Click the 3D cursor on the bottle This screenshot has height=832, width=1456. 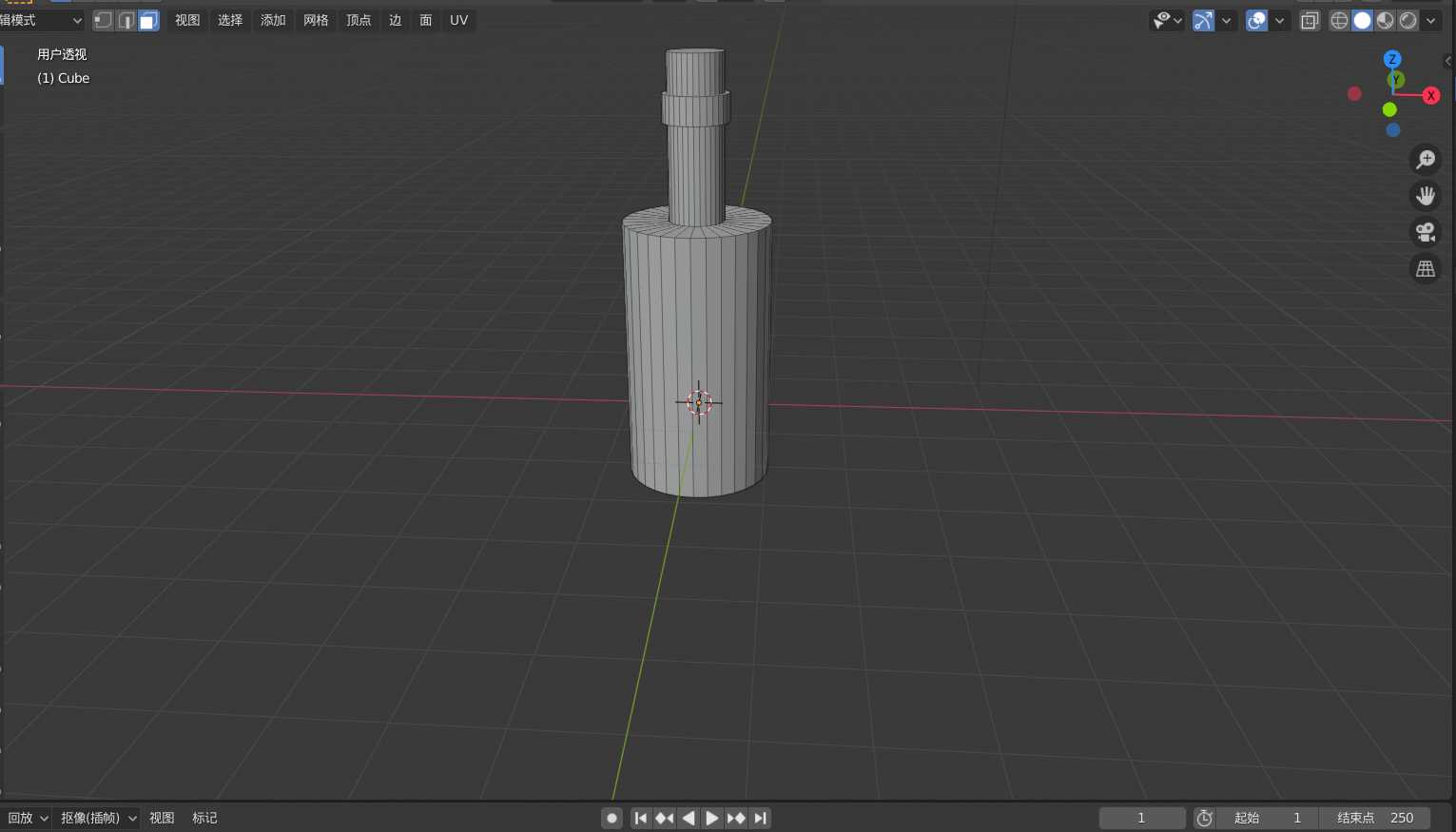[699, 402]
